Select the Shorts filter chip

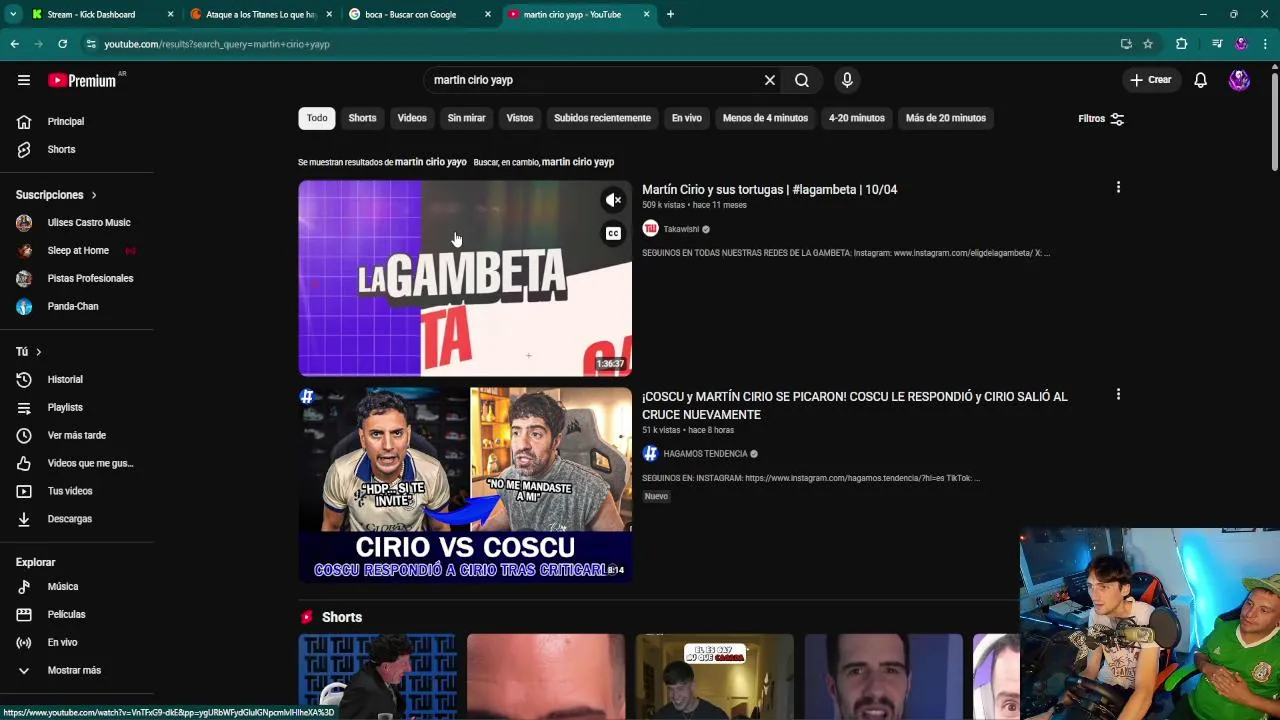coord(362,118)
